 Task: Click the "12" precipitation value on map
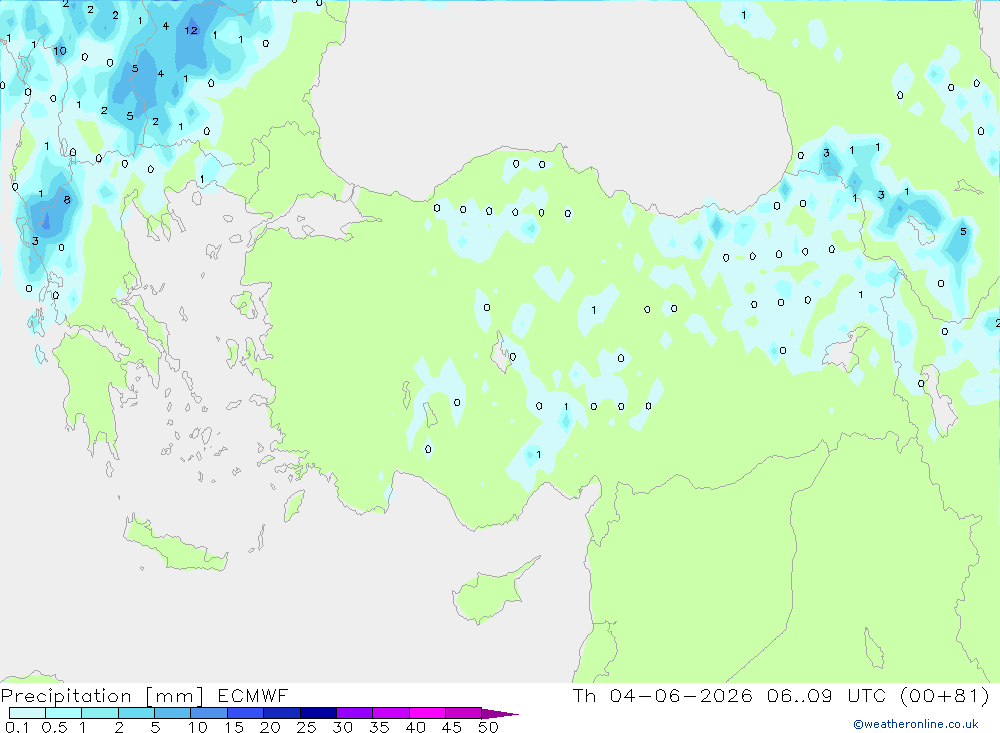(x=191, y=31)
